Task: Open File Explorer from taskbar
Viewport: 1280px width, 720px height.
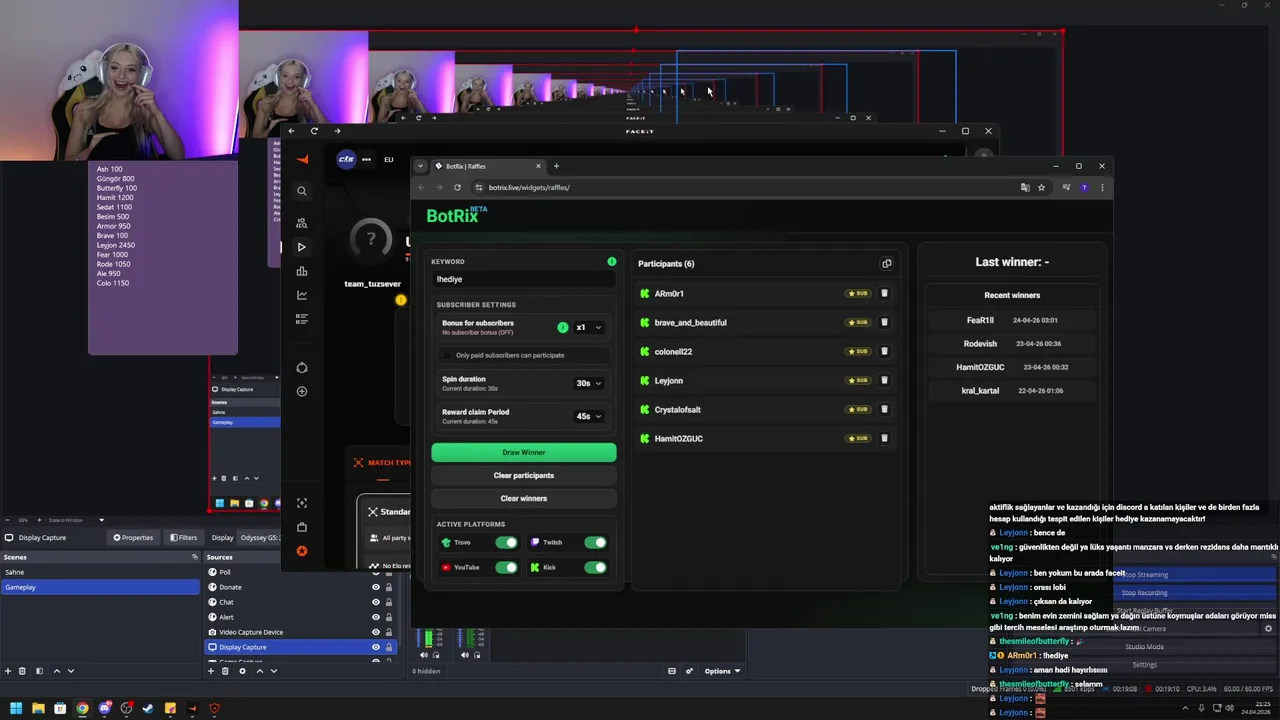Action: pos(38,708)
